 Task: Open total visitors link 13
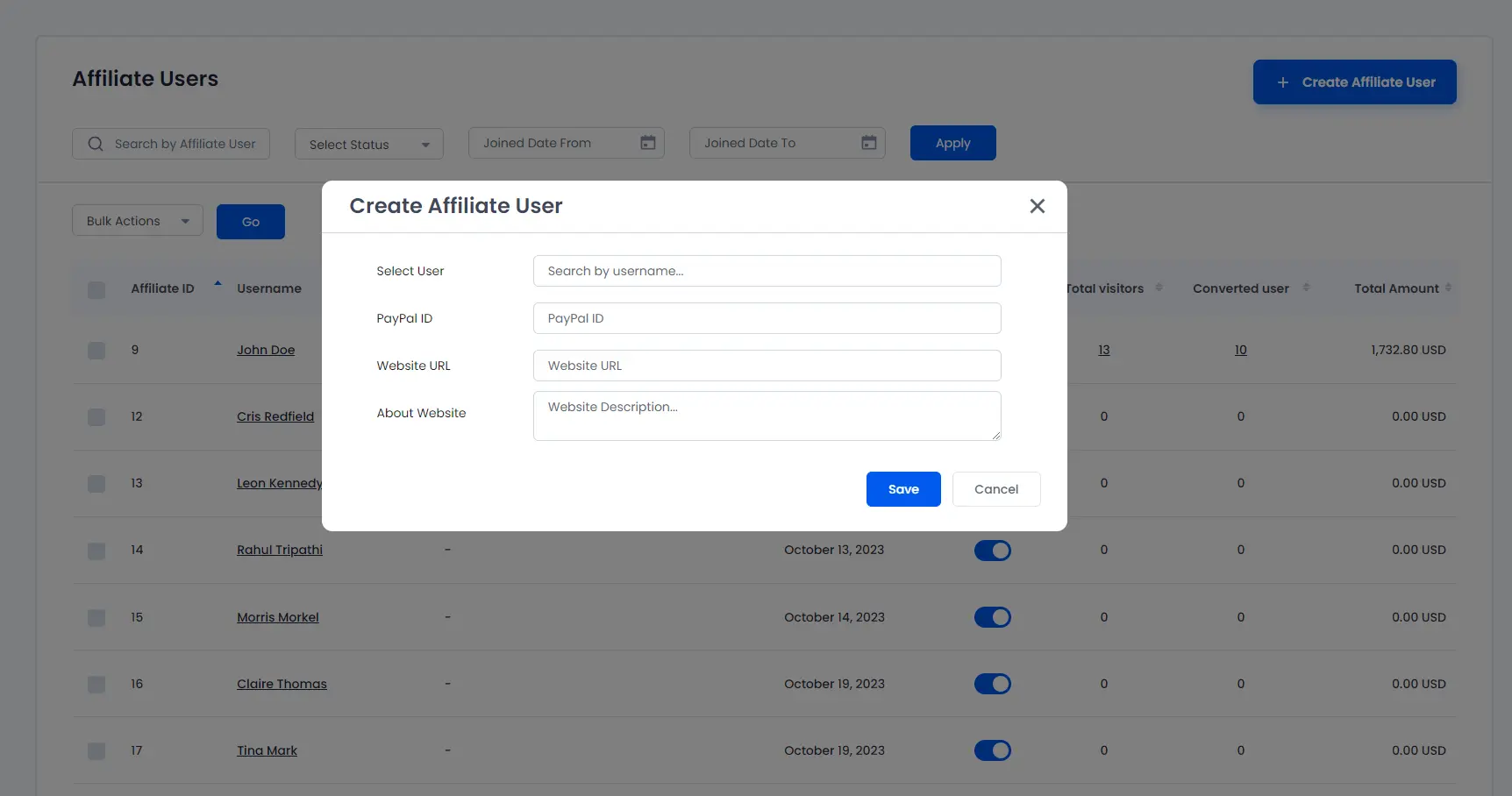pyautogui.click(x=1104, y=350)
